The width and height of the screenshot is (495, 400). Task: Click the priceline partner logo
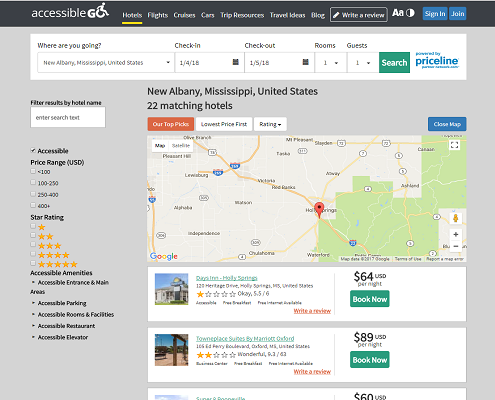tap(437, 60)
